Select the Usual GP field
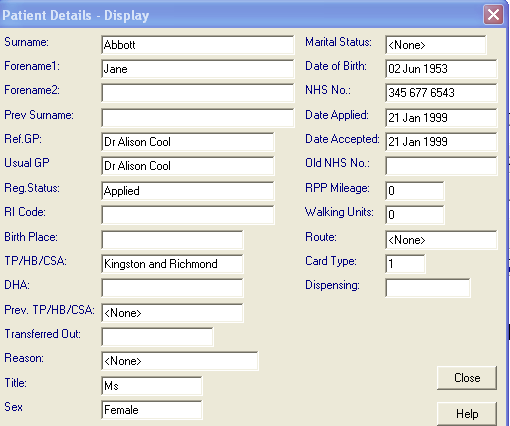510x426 pixels. coord(188,166)
